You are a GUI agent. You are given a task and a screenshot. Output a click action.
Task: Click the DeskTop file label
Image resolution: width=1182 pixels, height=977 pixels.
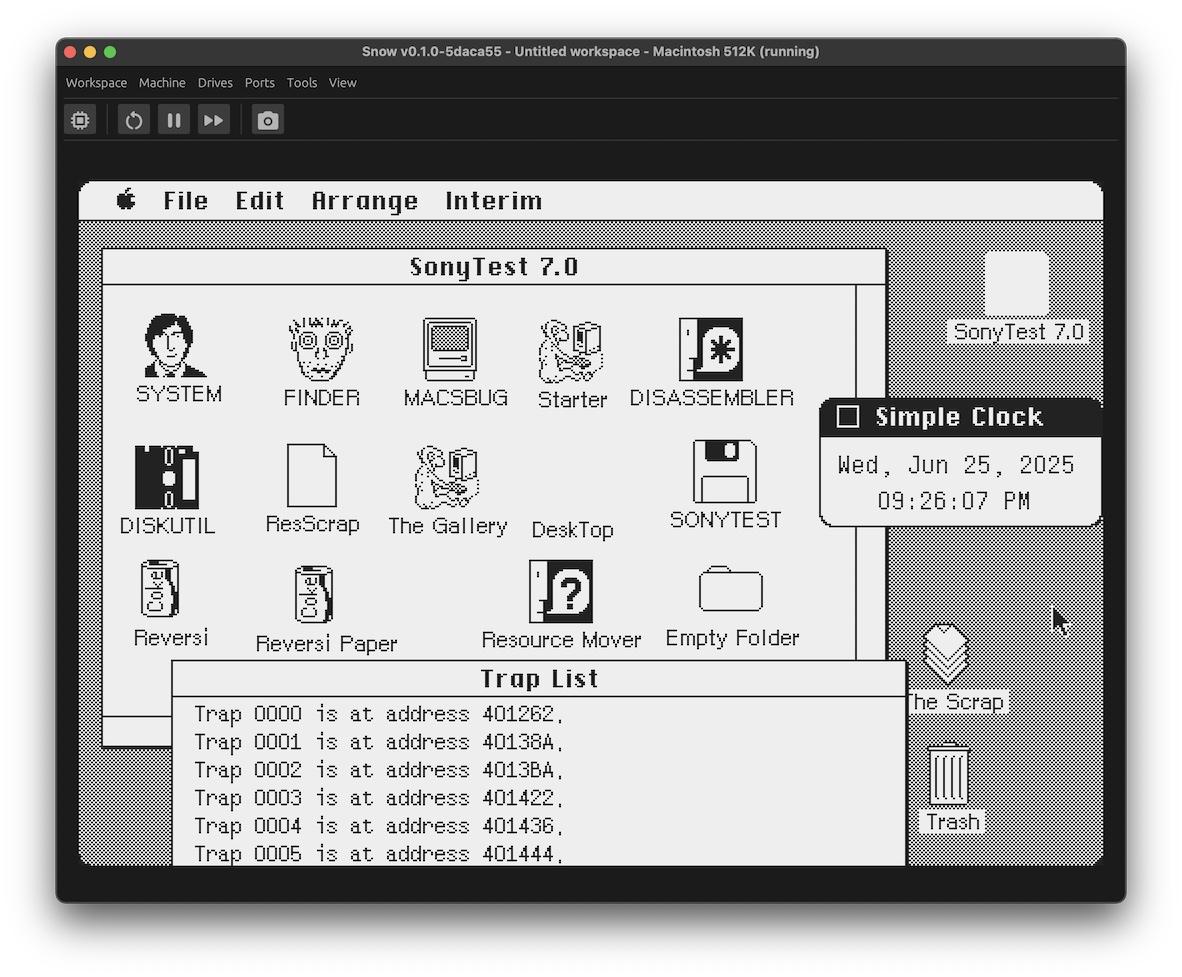click(x=572, y=530)
